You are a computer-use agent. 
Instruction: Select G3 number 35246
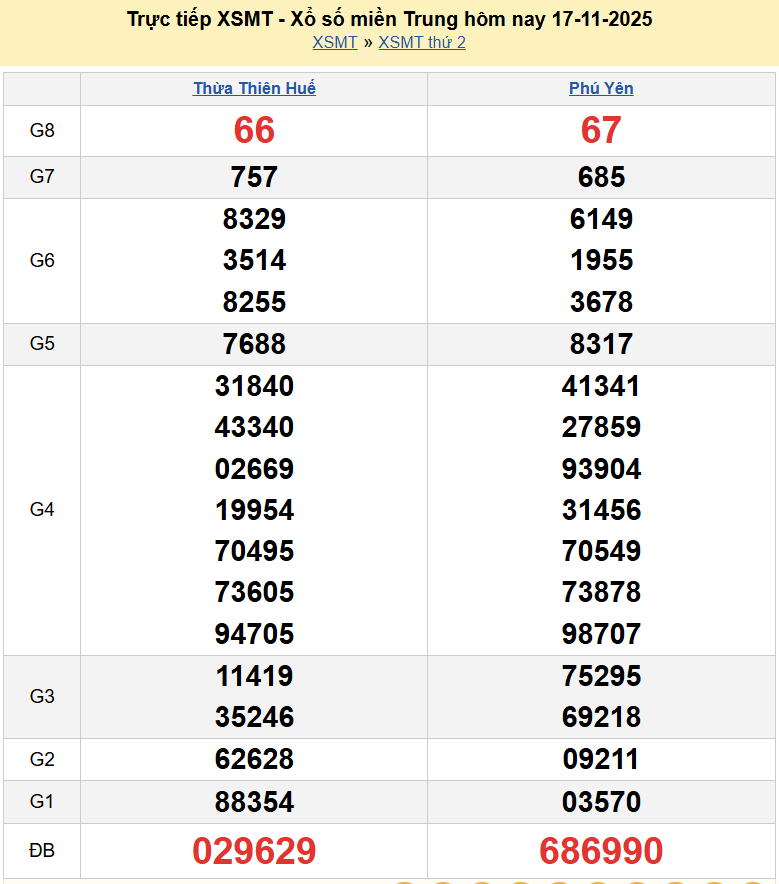coord(254,717)
